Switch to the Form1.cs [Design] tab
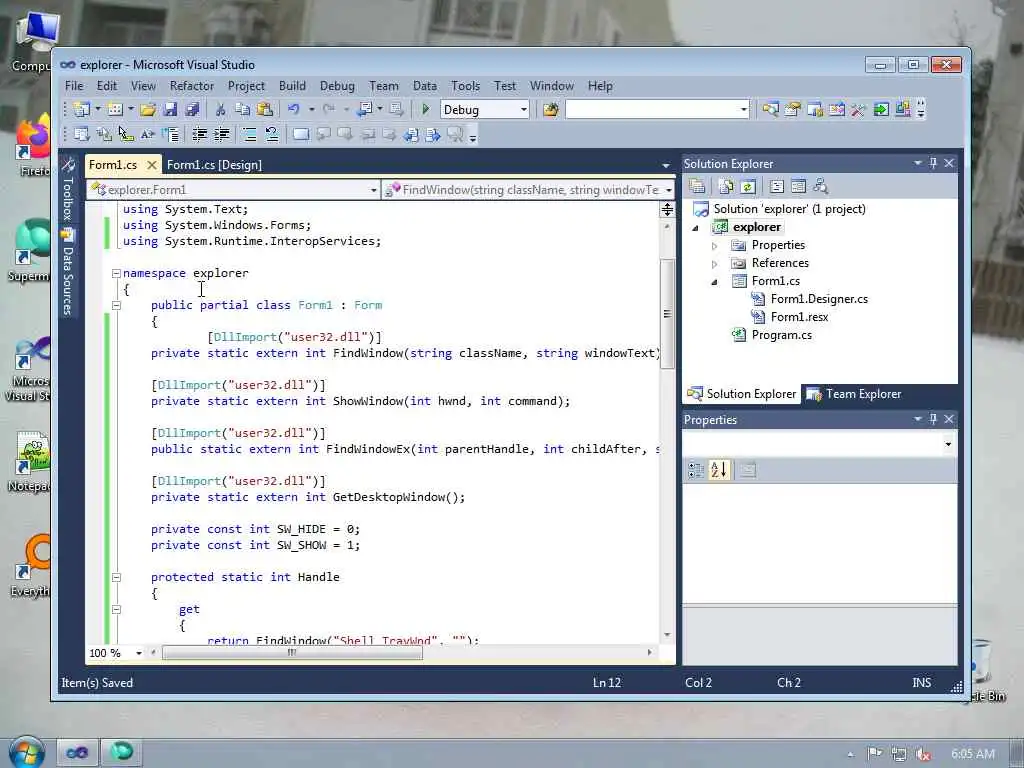The height and width of the screenshot is (768, 1024). pos(214,165)
